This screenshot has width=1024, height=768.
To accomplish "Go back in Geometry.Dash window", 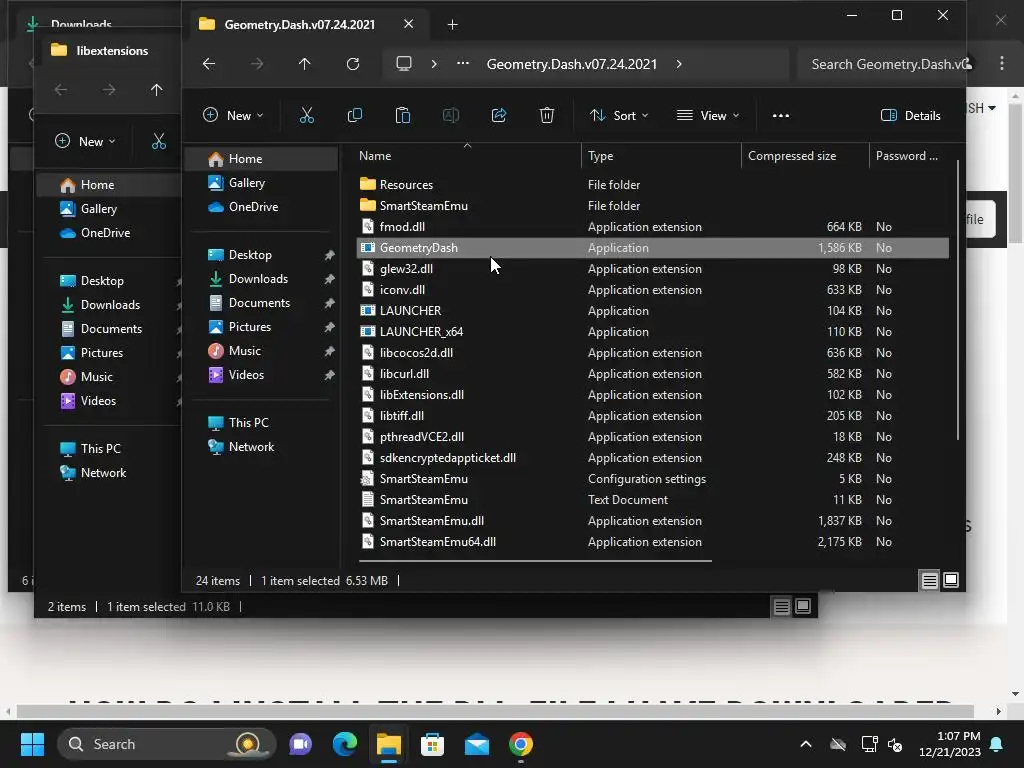I will click(x=209, y=64).
